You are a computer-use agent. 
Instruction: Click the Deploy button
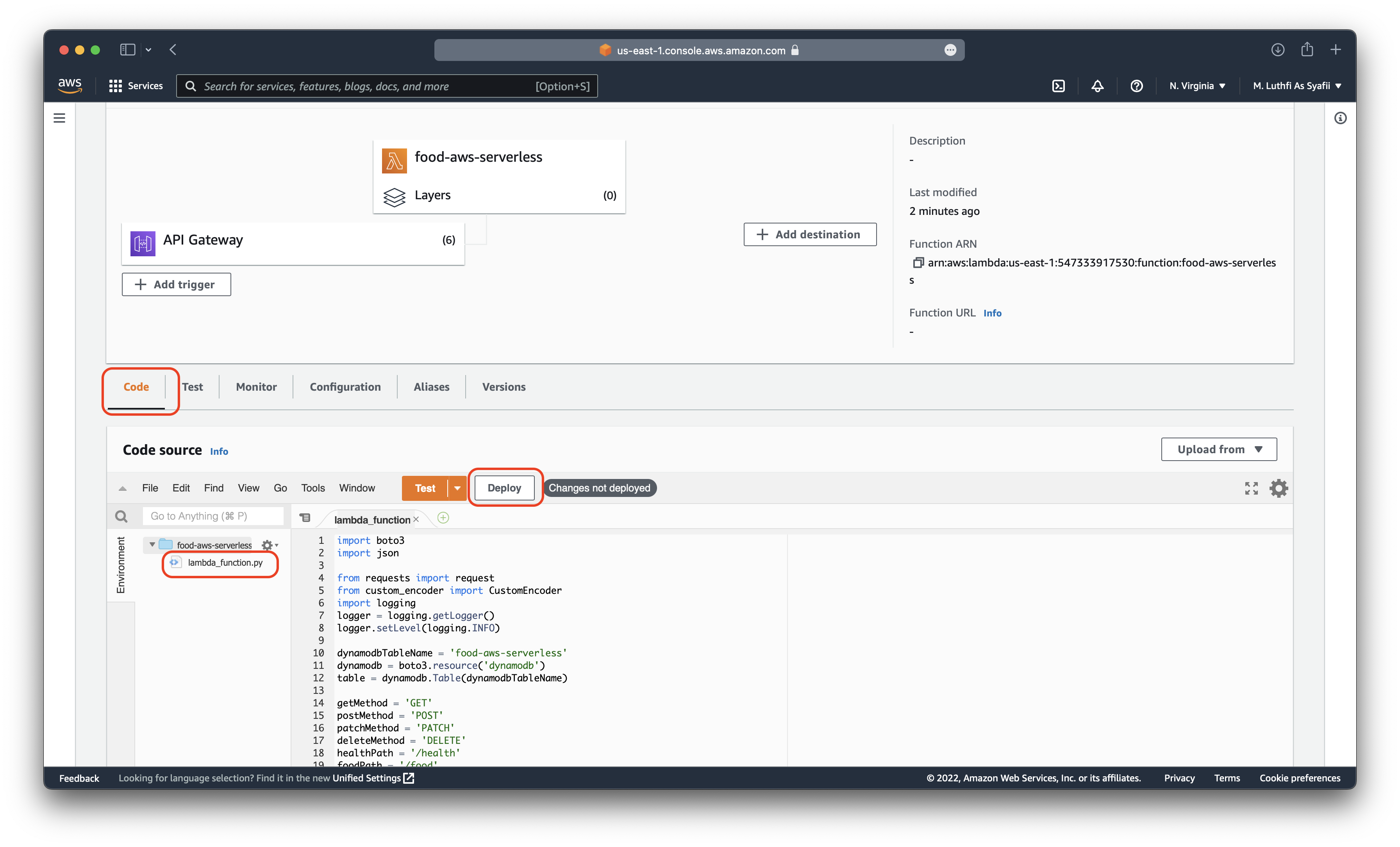(504, 488)
